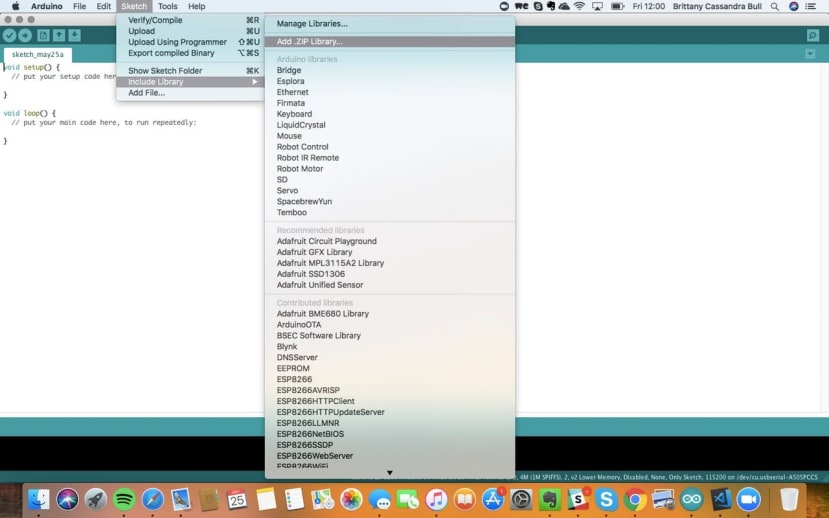Include the Esplora library
Screen dimensions: 829x518
pos(390,81)
